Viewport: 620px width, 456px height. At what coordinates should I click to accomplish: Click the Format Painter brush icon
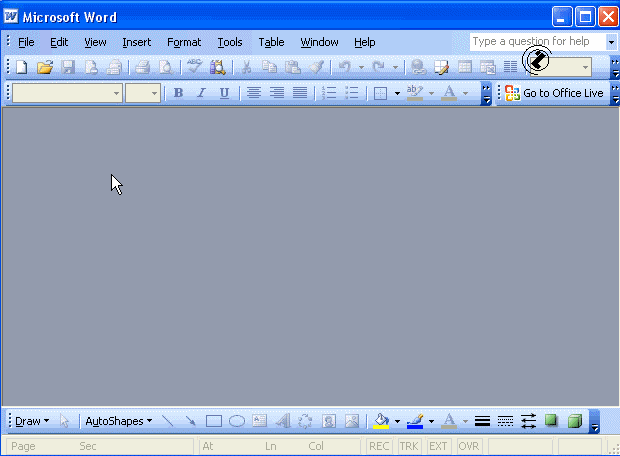[317, 67]
